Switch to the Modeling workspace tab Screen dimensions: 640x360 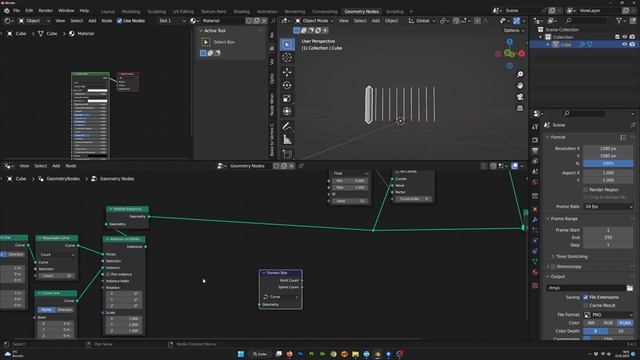tap(131, 12)
